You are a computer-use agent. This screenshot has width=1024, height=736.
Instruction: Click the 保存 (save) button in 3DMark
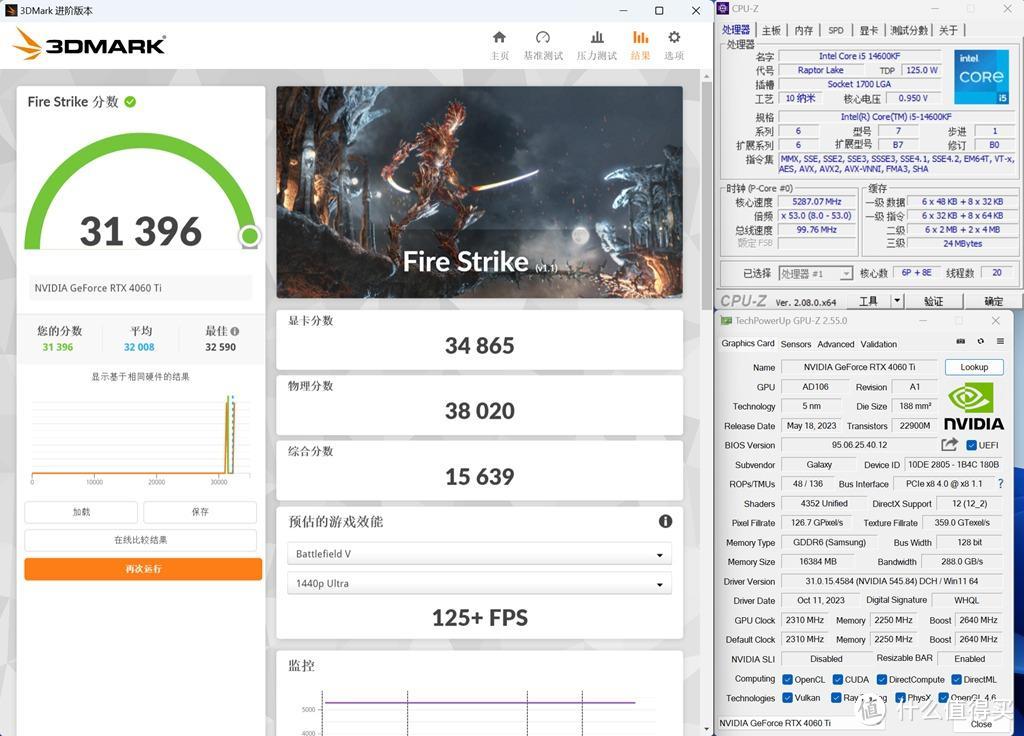(x=200, y=512)
